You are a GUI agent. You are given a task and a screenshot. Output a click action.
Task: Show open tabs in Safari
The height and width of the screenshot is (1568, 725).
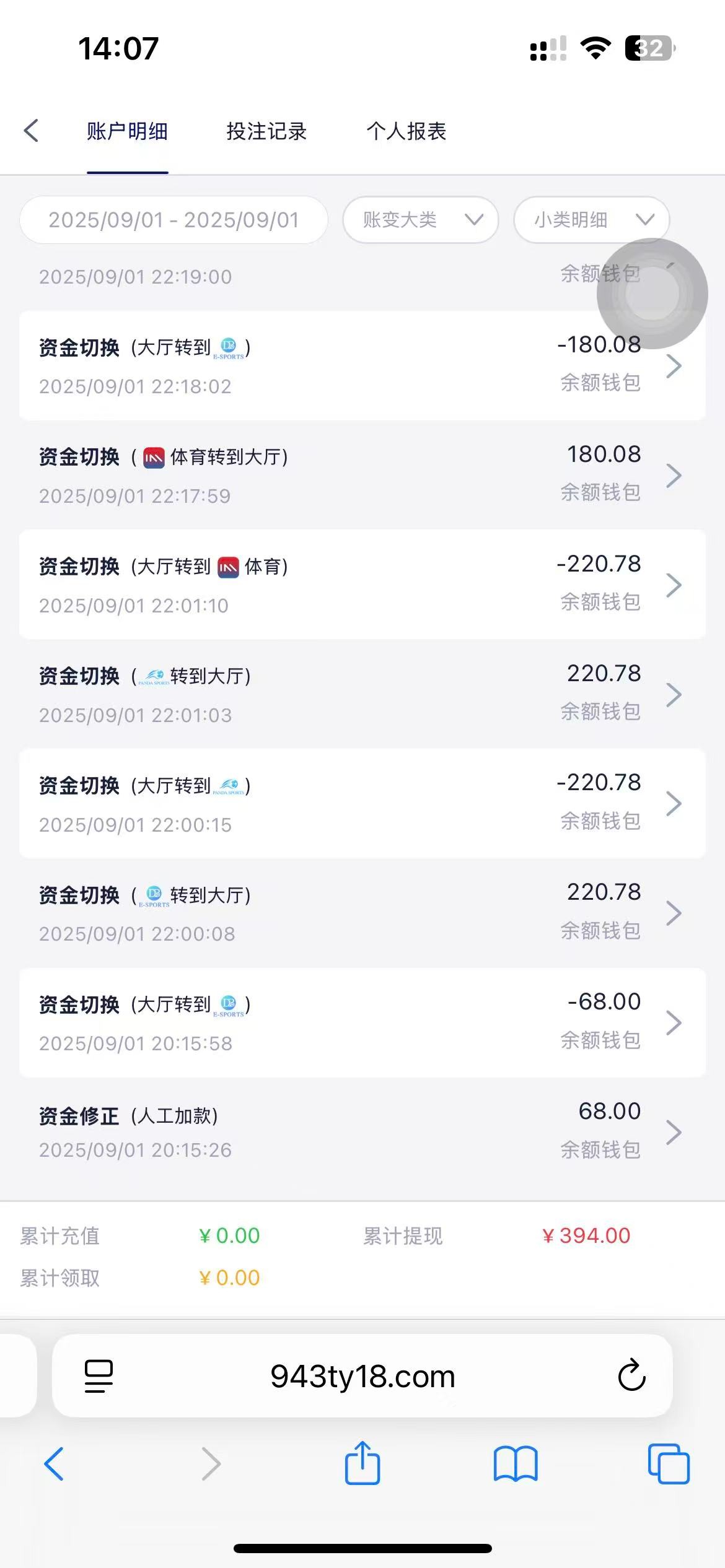(x=668, y=1463)
